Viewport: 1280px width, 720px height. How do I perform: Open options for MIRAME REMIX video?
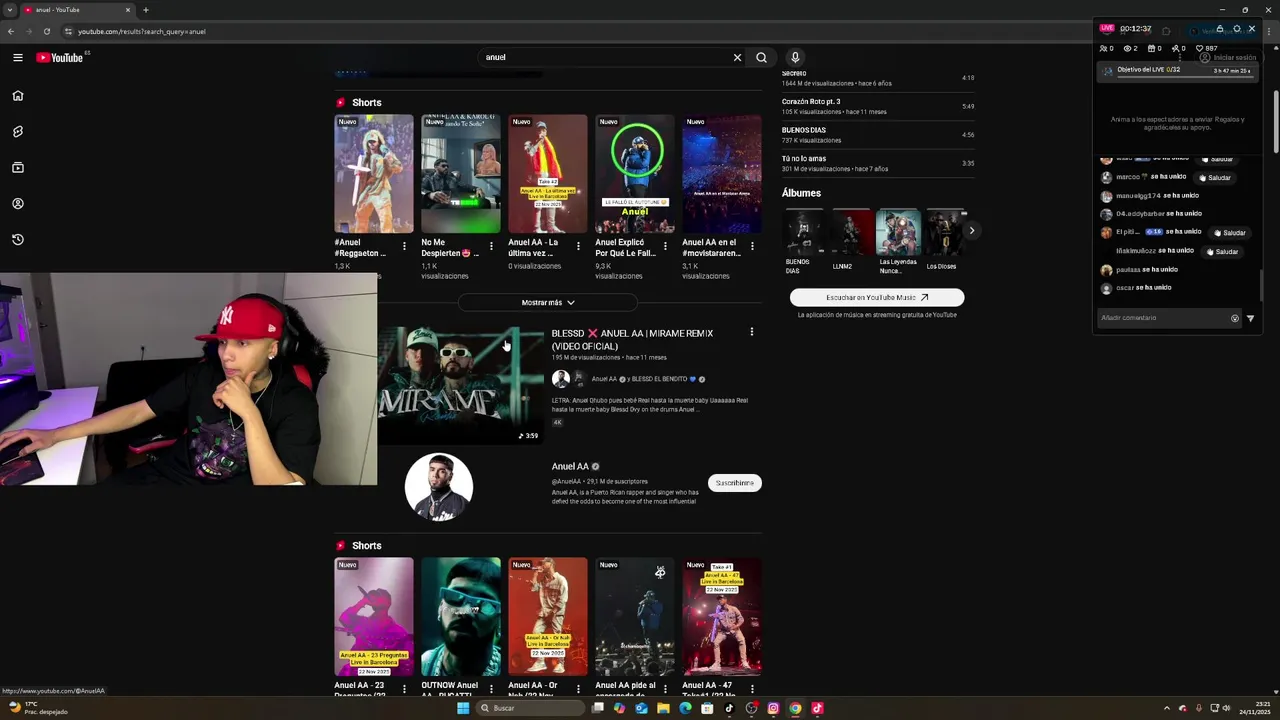coord(752,332)
